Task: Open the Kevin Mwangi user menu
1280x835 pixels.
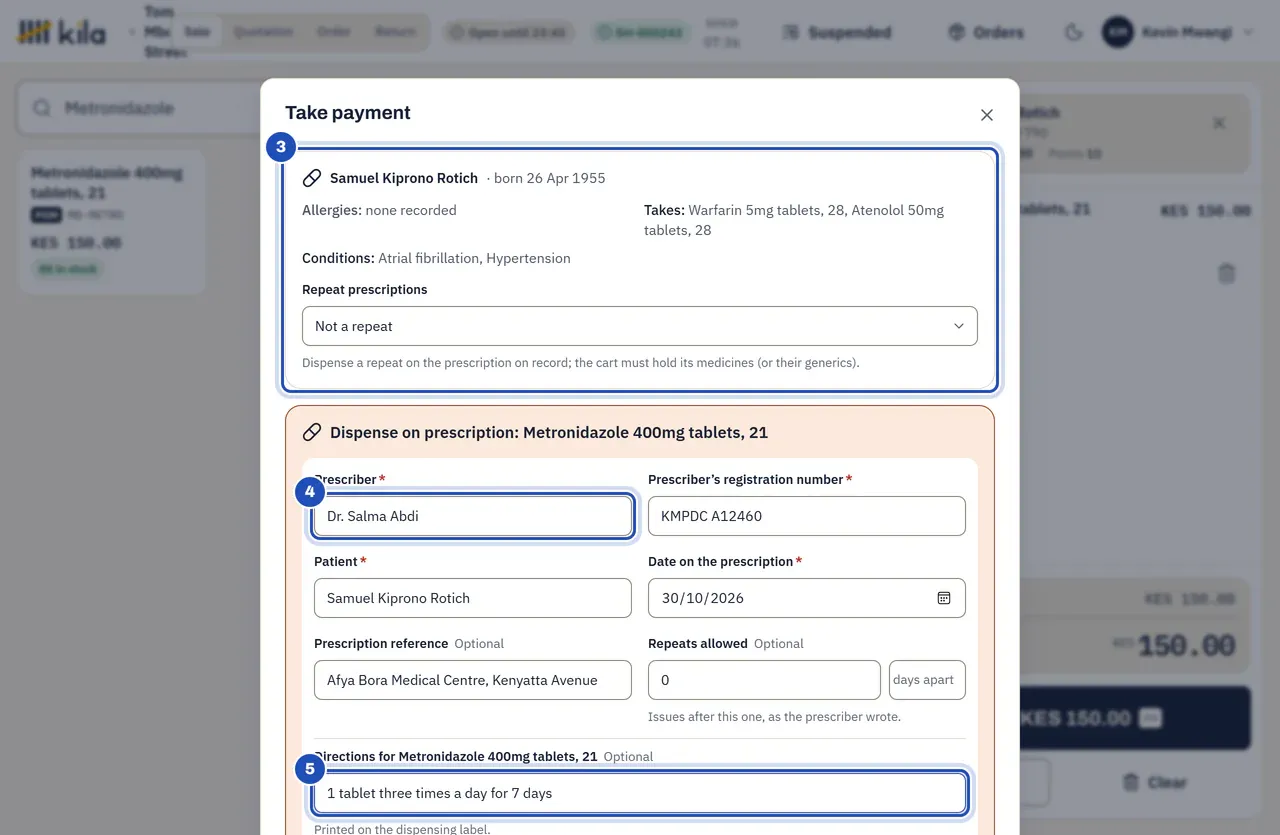Action: 1178,32
